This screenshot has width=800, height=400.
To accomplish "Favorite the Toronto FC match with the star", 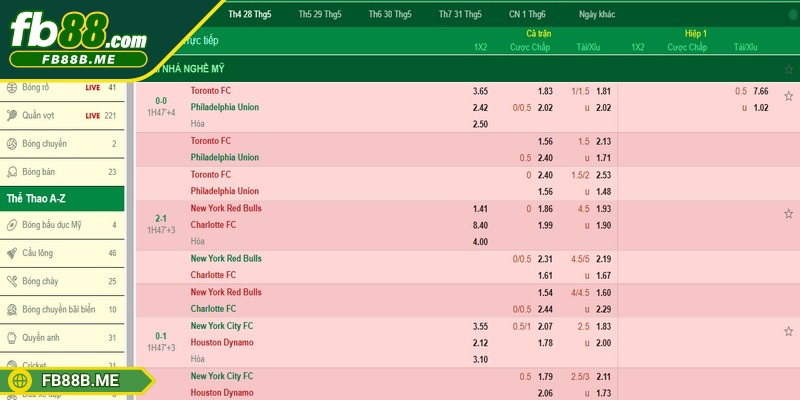I will [788, 96].
